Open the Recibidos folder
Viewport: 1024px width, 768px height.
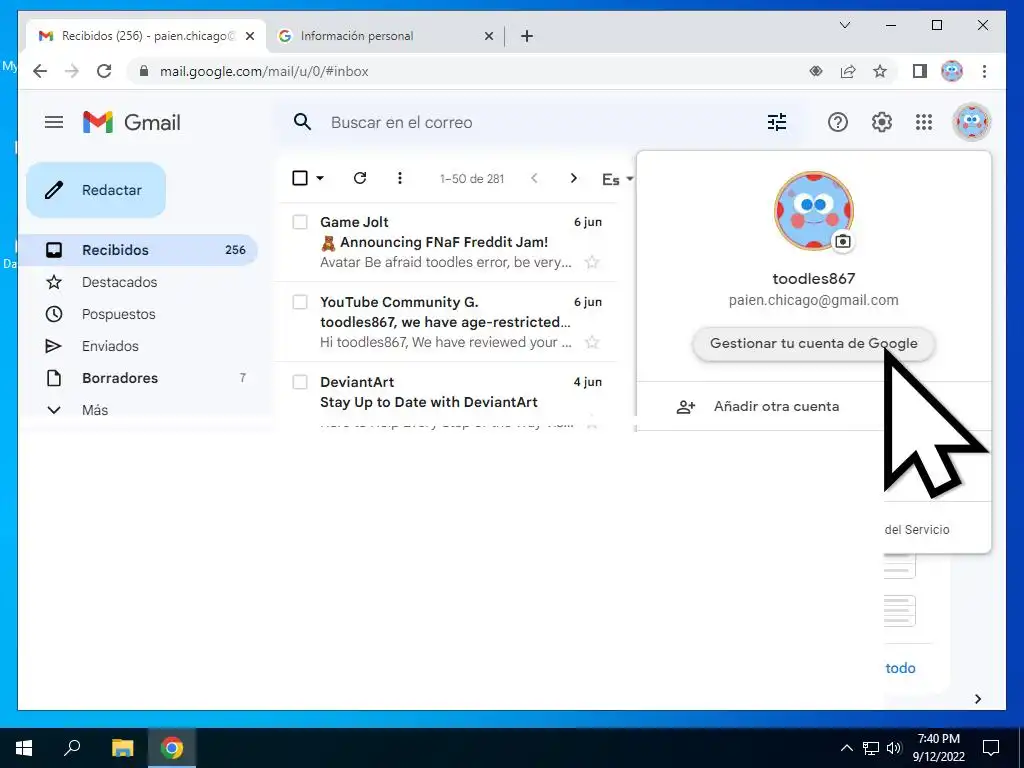pos(138,250)
